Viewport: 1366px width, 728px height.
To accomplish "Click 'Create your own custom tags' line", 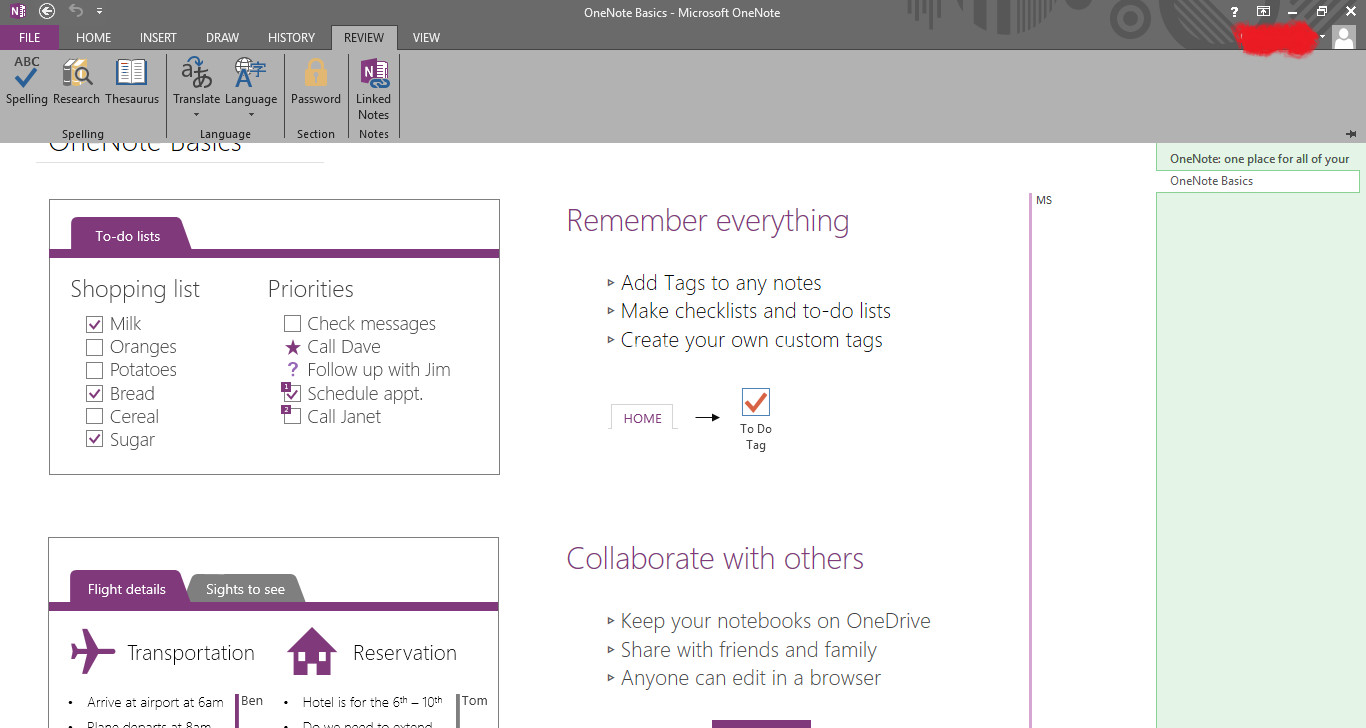I will point(751,340).
